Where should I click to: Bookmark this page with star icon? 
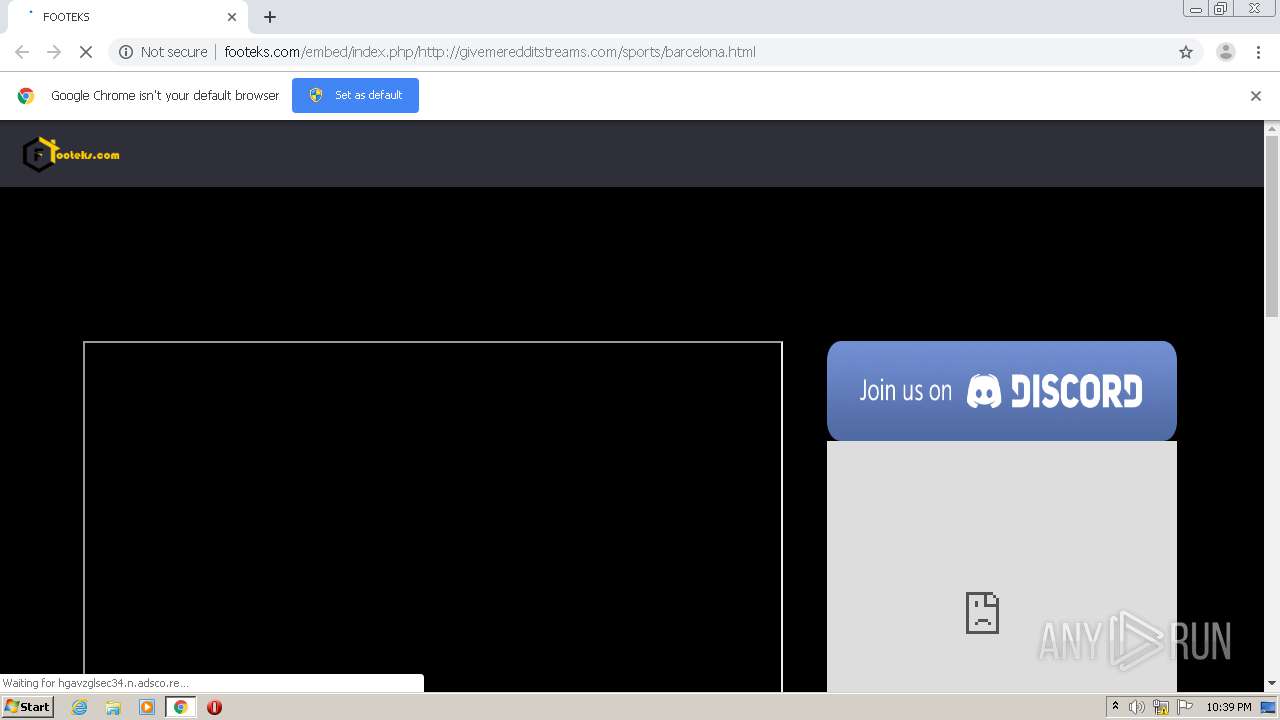click(x=1186, y=52)
